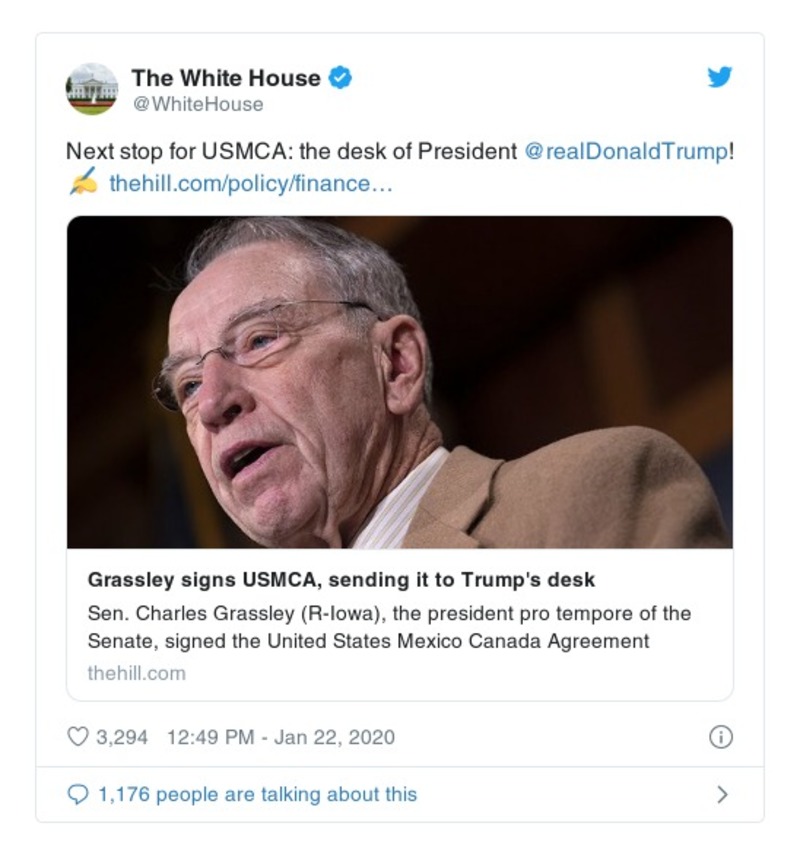This screenshot has width=800, height=858.
Task: Open the thehill.com/policy/finance link
Action: tap(241, 184)
